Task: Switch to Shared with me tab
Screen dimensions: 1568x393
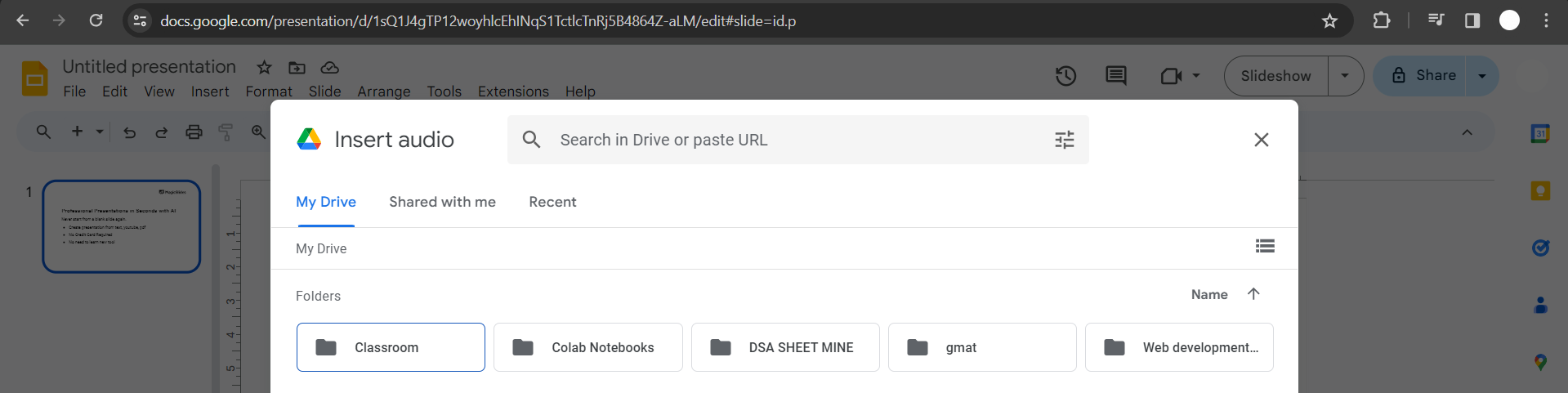Action: click(x=442, y=202)
